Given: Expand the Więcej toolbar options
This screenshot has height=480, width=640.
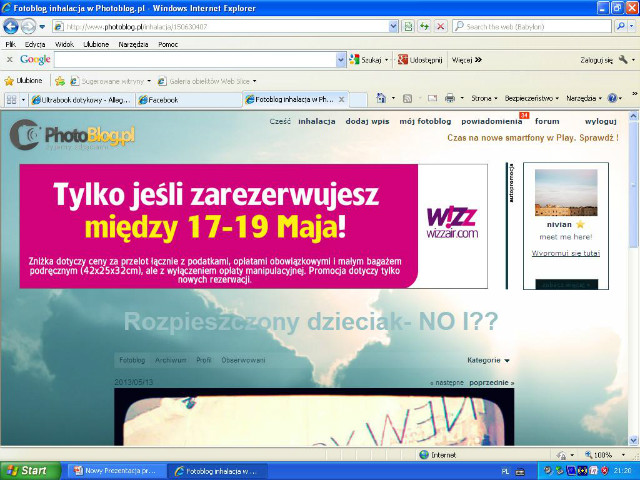Looking at the screenshot, I should [467, 60].
